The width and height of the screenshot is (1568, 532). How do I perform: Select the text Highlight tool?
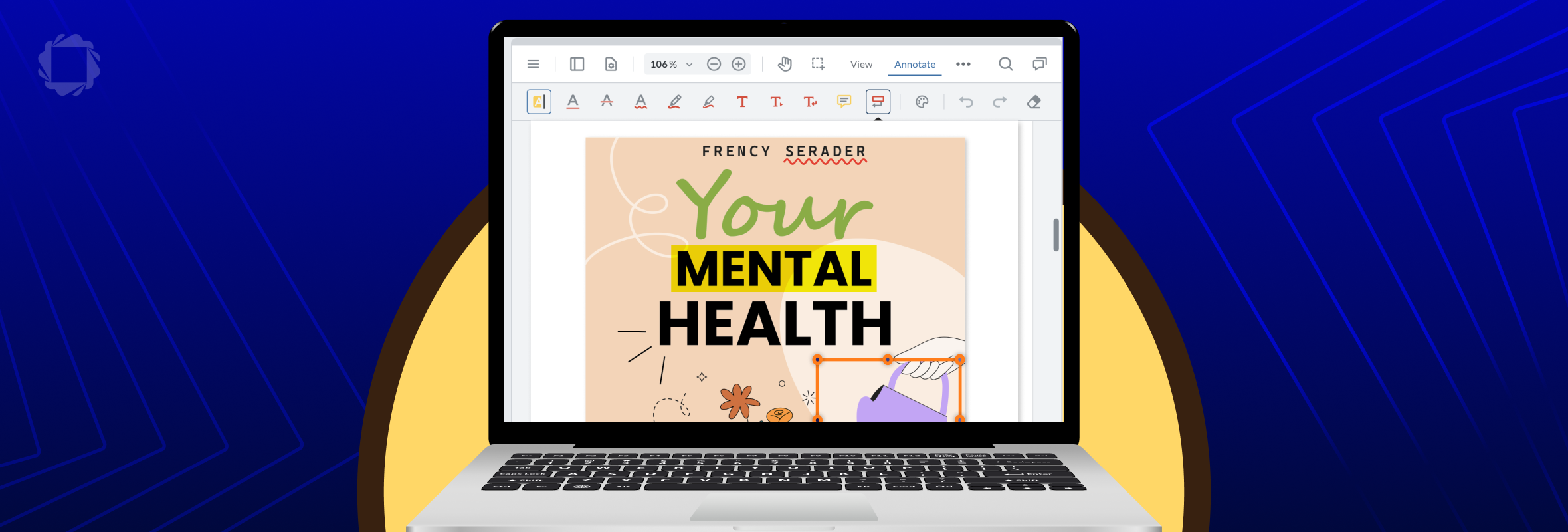(x=539, y=102)
